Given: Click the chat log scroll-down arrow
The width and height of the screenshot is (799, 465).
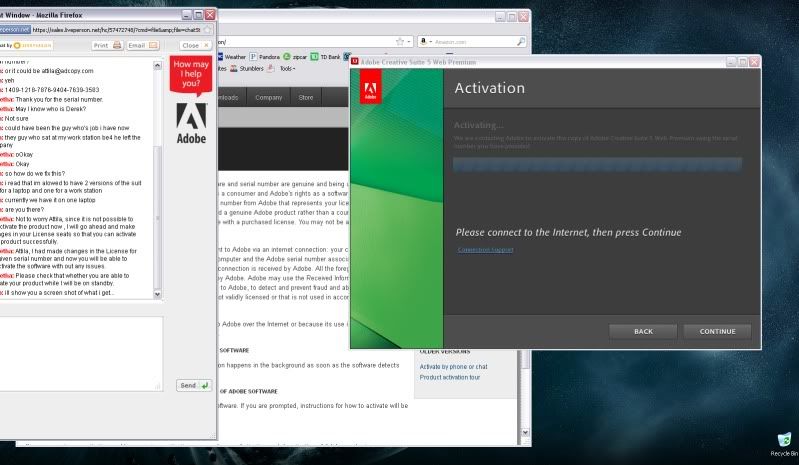Looking at the screenshot, I should [x=157, y=294].
